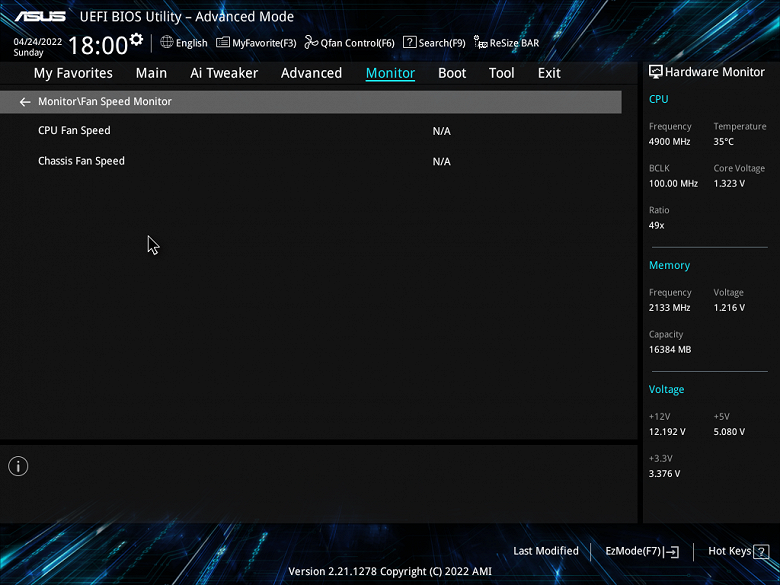Switch to the Advanced tab
The width and height of the screenshot is (780, 585).
311,73
